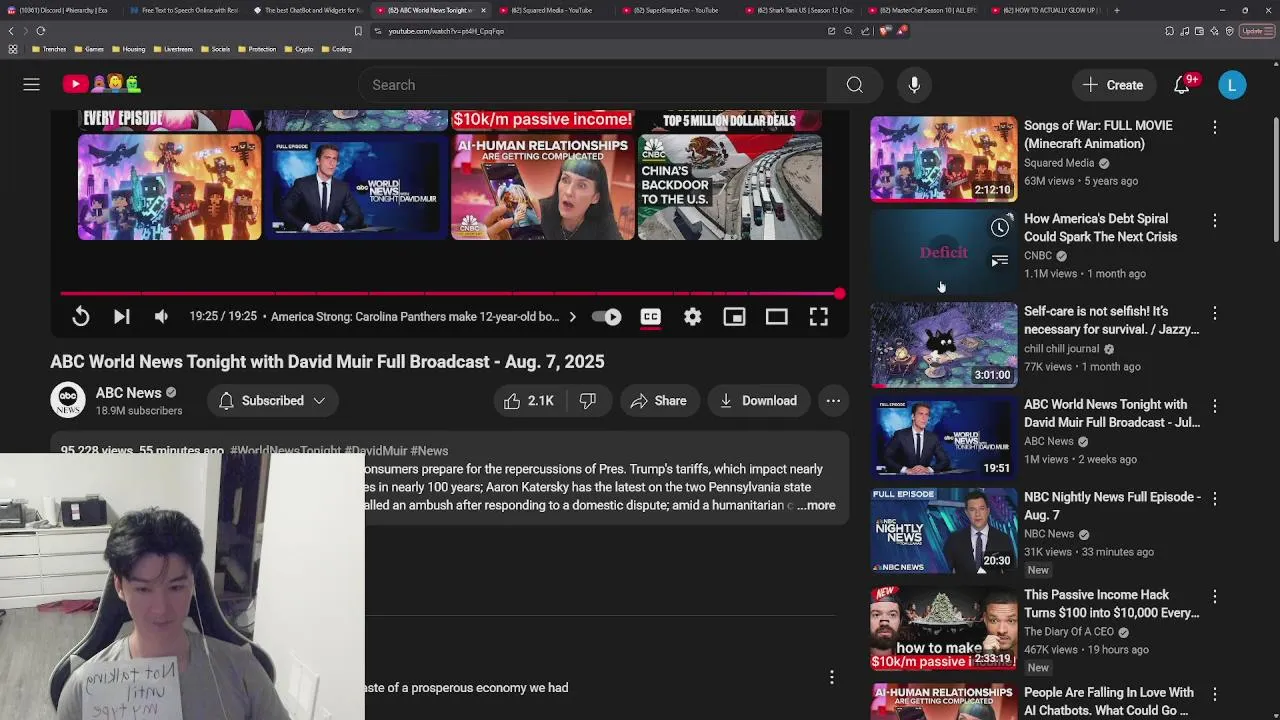Open the Subscribed notification dropdown
This screenshot has height=720, width=1280.
pos(273,401)
